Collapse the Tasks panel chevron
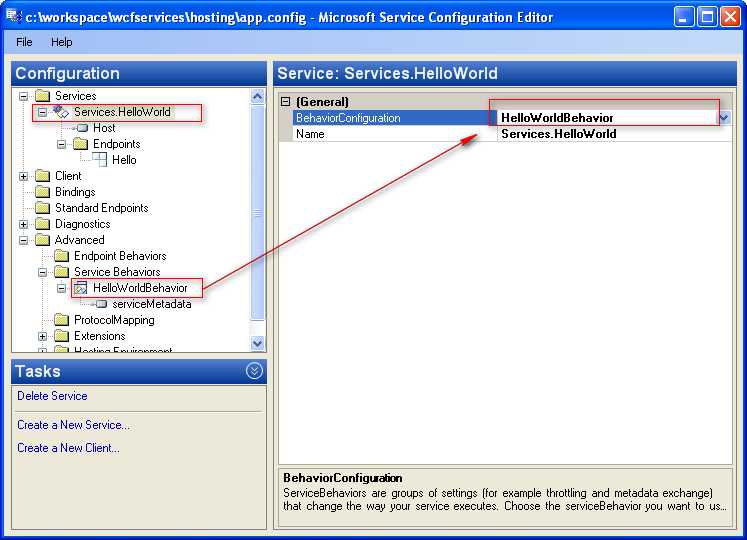Image resolution: width=747 pixels, height=540 pixels. (x=254, y=371)
